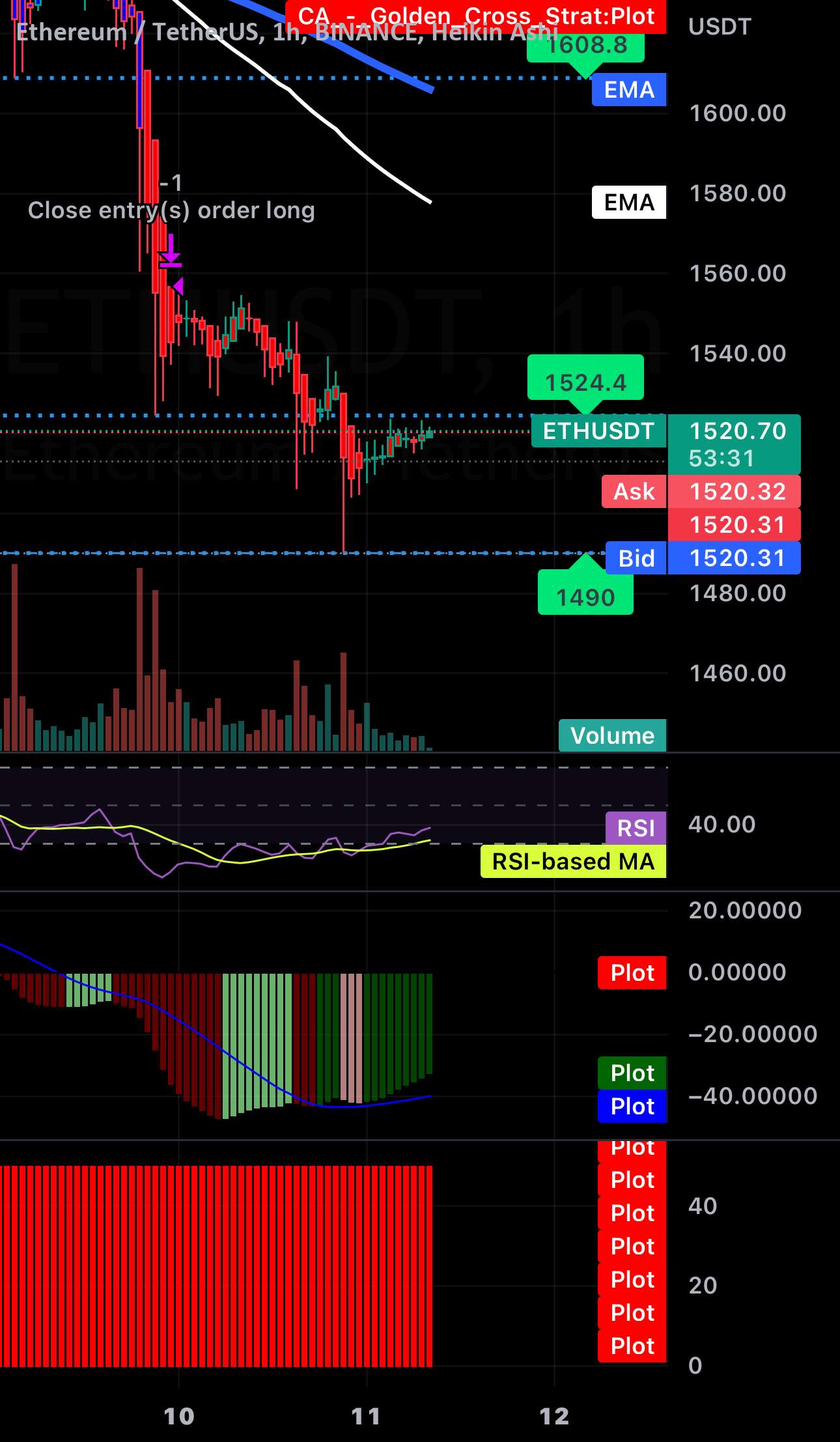Click the CA Golden Cross Strat:Plot label
This screenshot has width=840, height=1442.
(476, 16)
